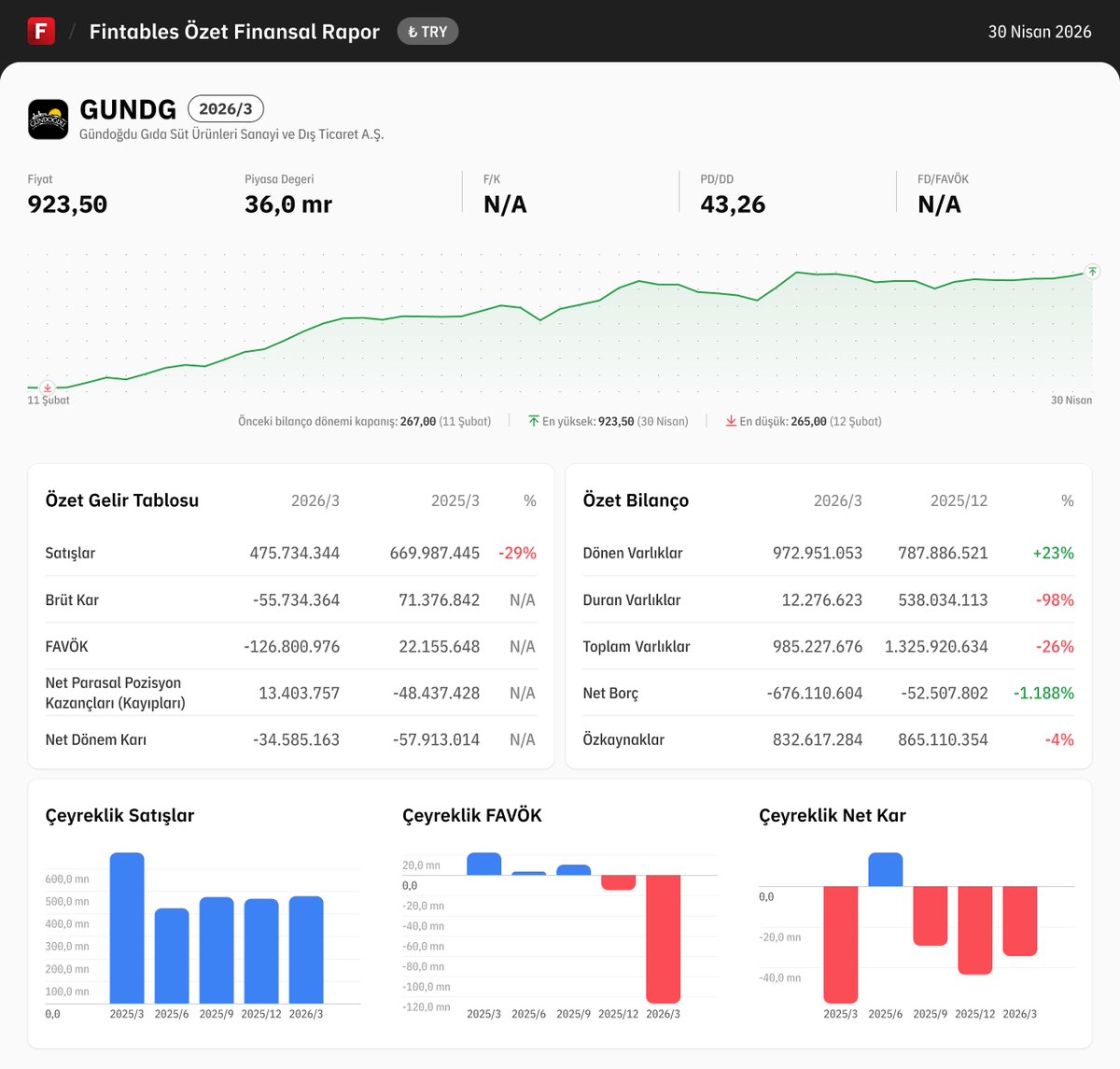Click the Özet Bilanço heading

click(x=636, y=500)
